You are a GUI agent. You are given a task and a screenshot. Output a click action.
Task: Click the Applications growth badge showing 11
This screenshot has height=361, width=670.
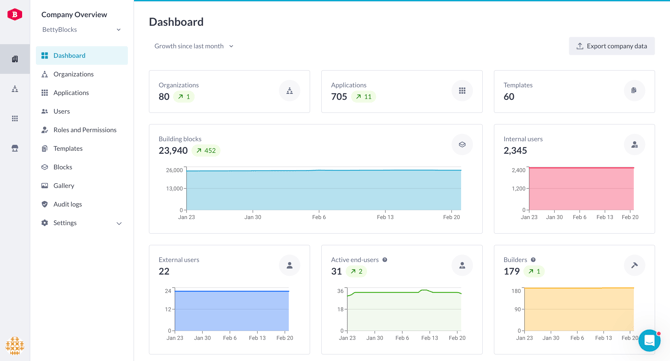(x=364, y=97)
